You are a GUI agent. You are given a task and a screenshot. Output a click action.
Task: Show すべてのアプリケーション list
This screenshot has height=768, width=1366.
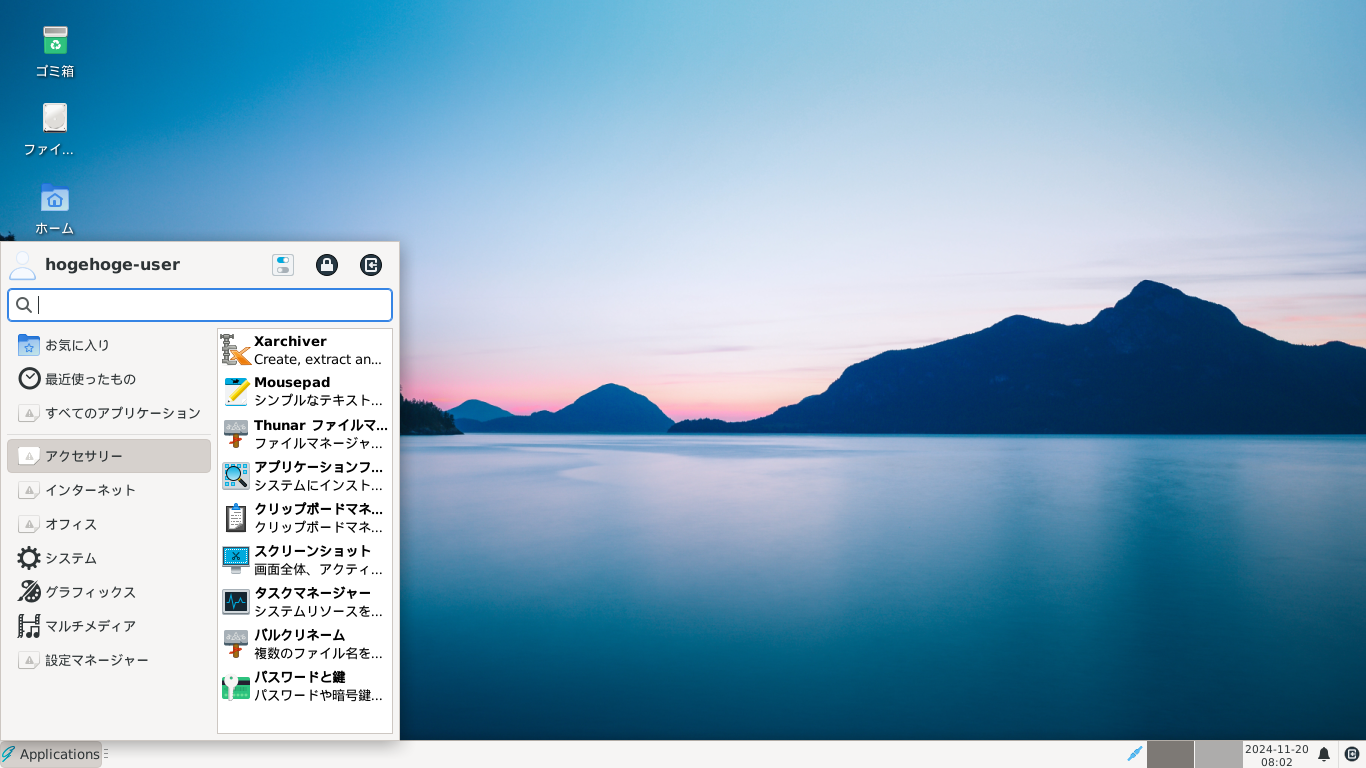pos(110,412)
